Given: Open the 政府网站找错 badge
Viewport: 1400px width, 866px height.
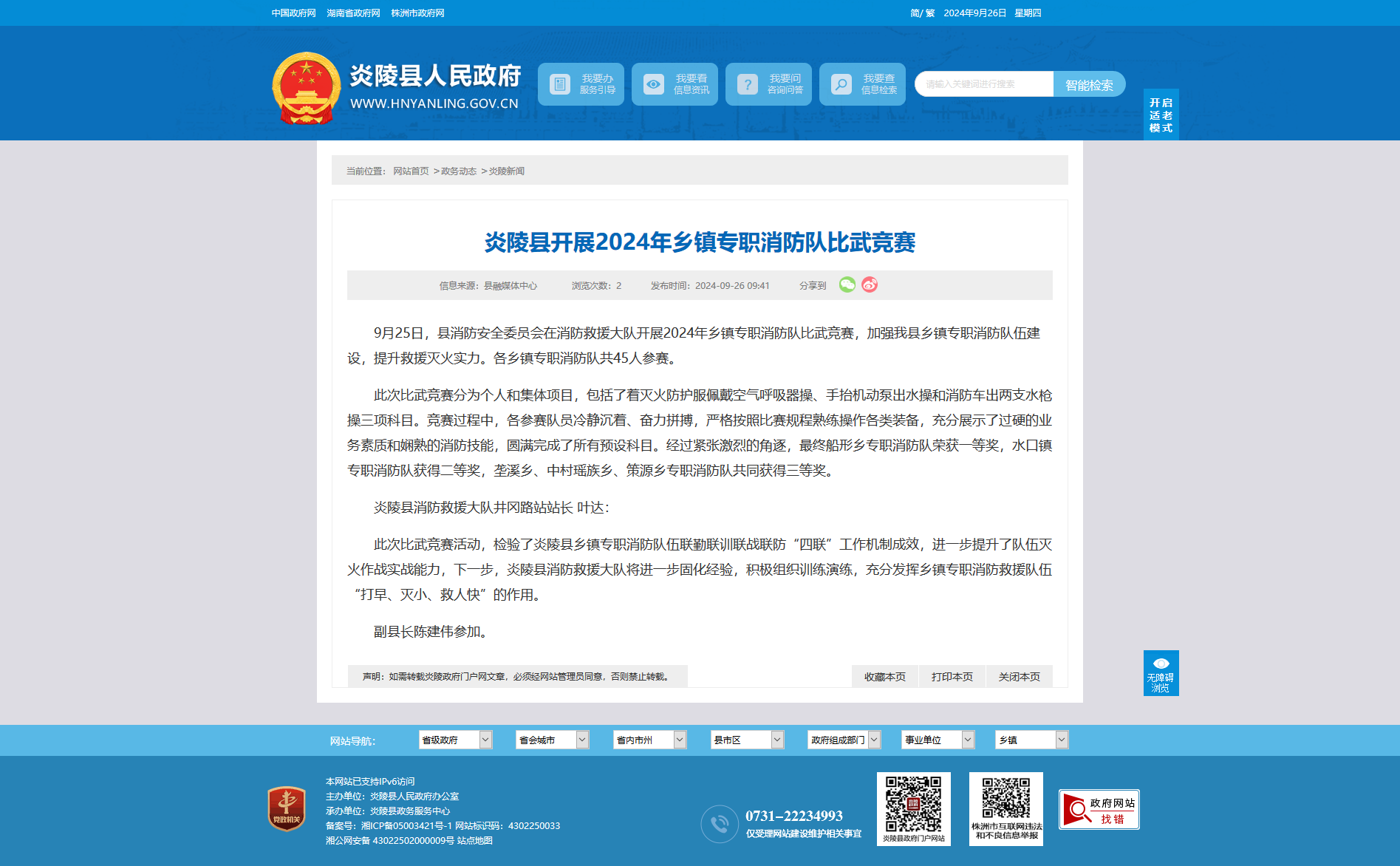Looking at the screenshot, I should 1099,810.
